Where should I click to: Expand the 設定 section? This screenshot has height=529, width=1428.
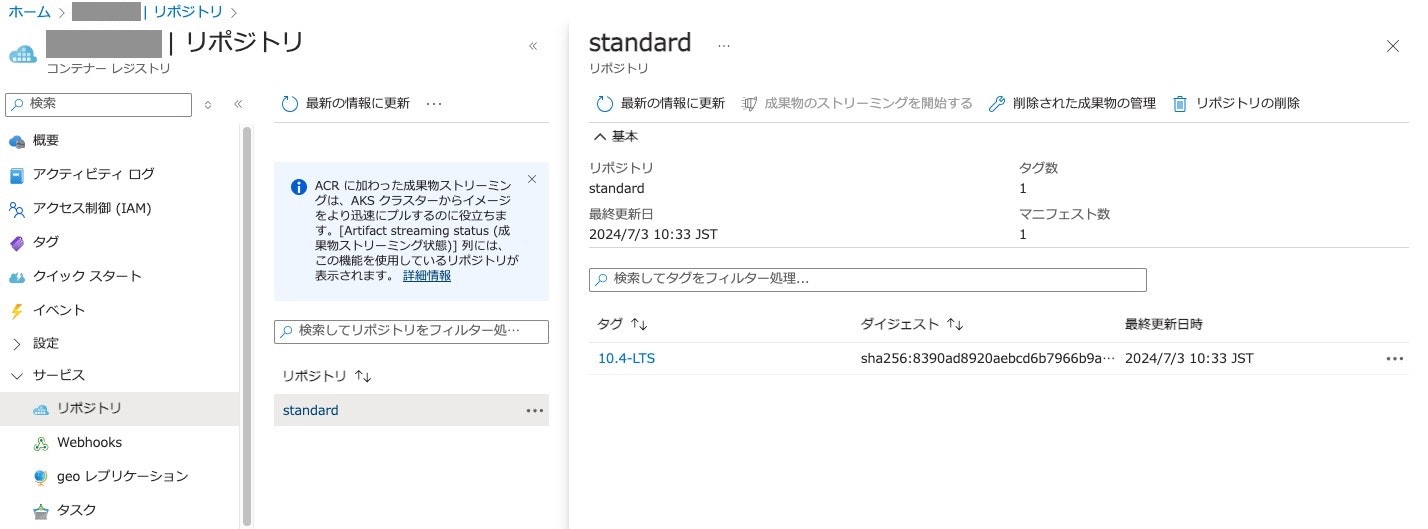click(45, 343)
